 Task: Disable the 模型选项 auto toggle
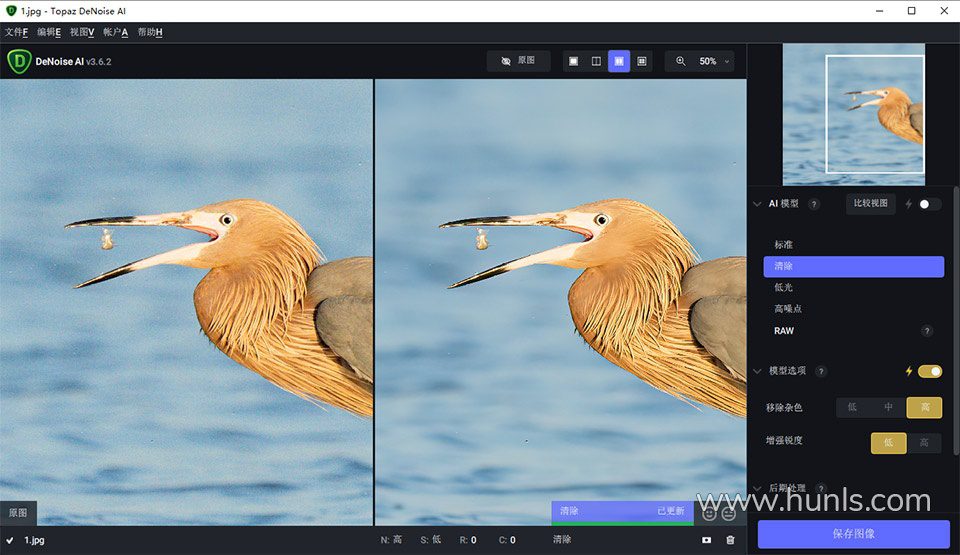point(929,371)
